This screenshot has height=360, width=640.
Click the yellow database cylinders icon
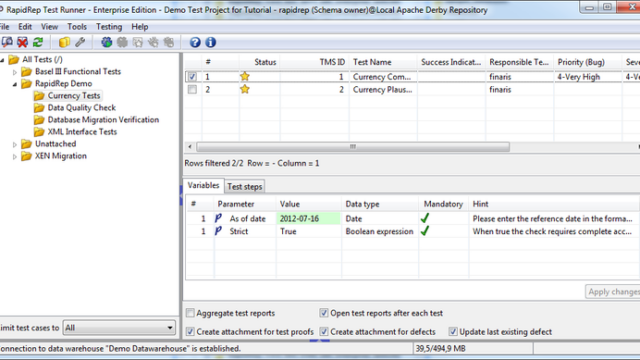tap(64, 42)
